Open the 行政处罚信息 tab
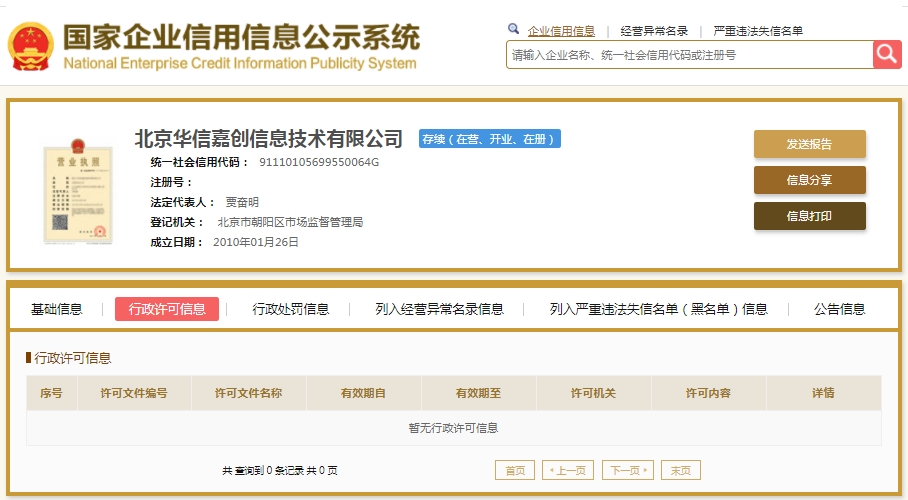Image resolution: width=908 pixels, height=500 pixels. tap(291, 309)
